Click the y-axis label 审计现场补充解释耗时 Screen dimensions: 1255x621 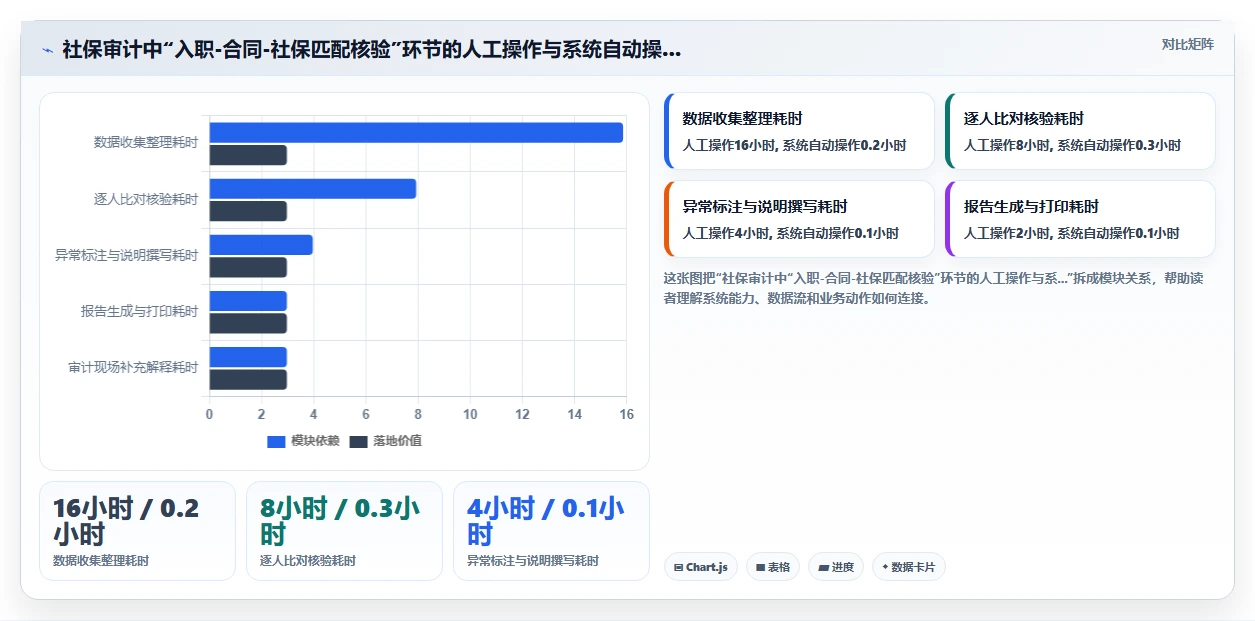(x=133, y=367)
